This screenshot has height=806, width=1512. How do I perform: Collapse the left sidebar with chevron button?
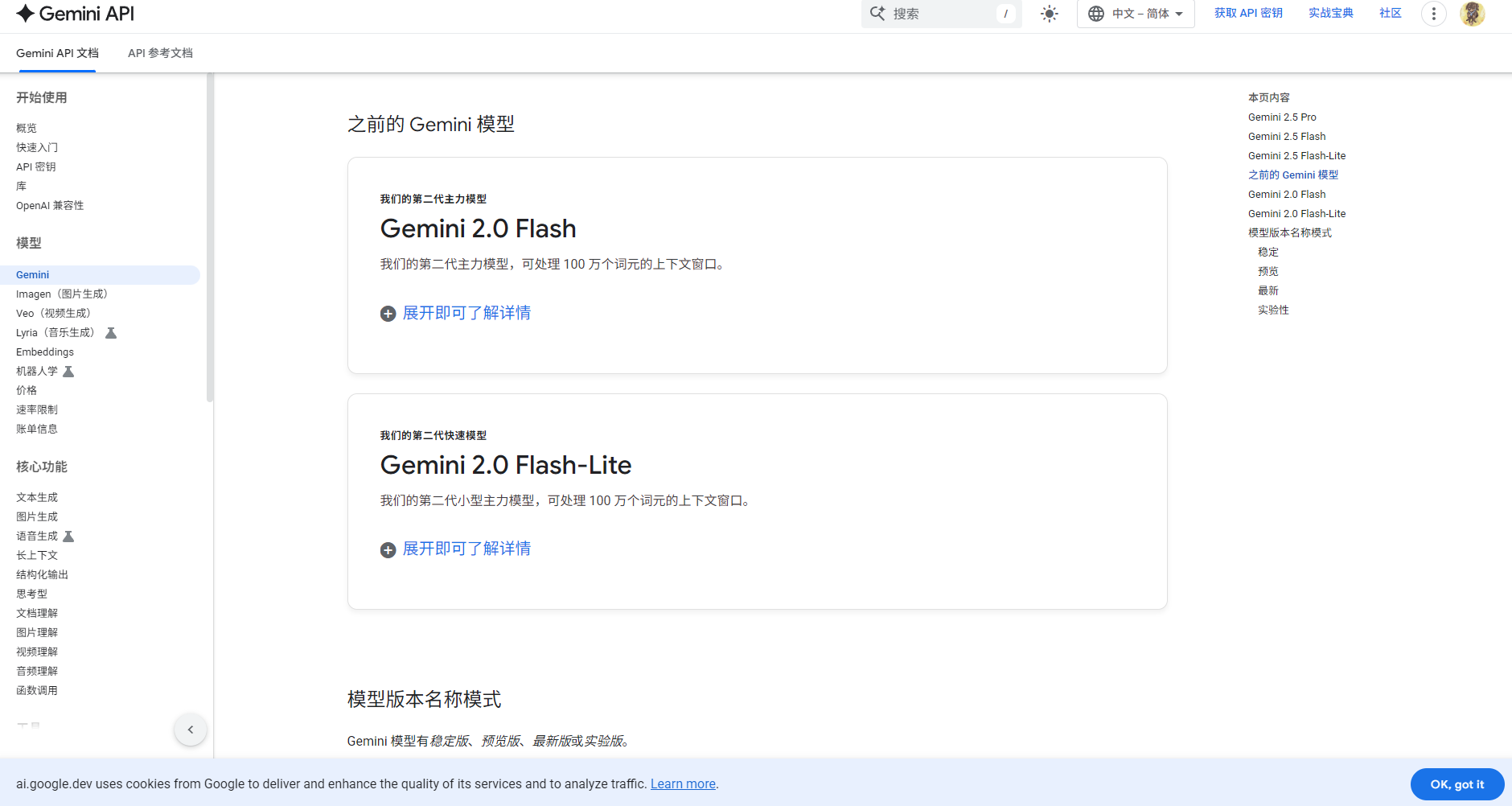[191, 730]
